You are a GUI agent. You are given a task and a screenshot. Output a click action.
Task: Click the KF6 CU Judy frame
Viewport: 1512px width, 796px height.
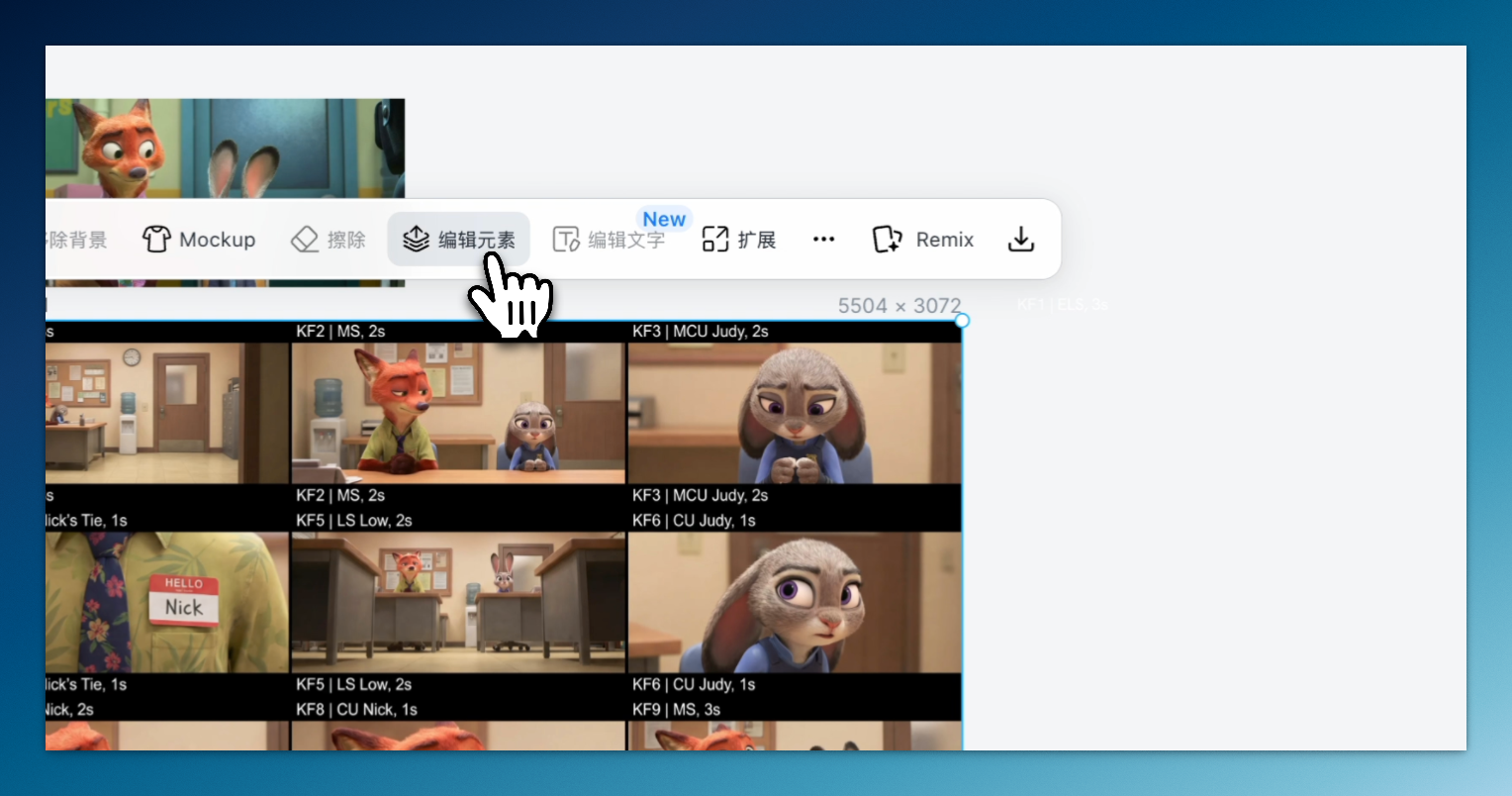794,602
